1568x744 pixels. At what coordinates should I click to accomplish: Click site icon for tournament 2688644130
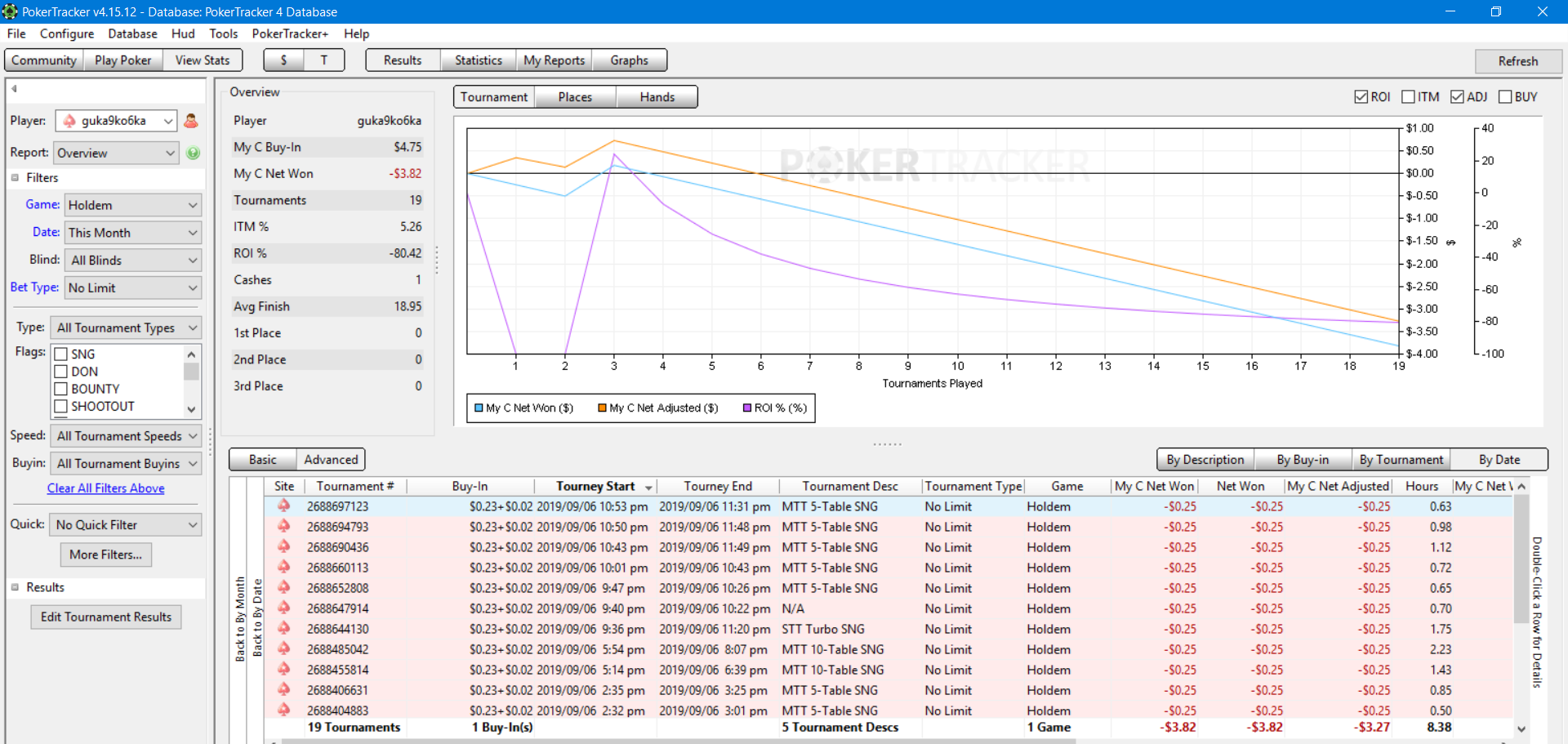click(x=283, y=629)
